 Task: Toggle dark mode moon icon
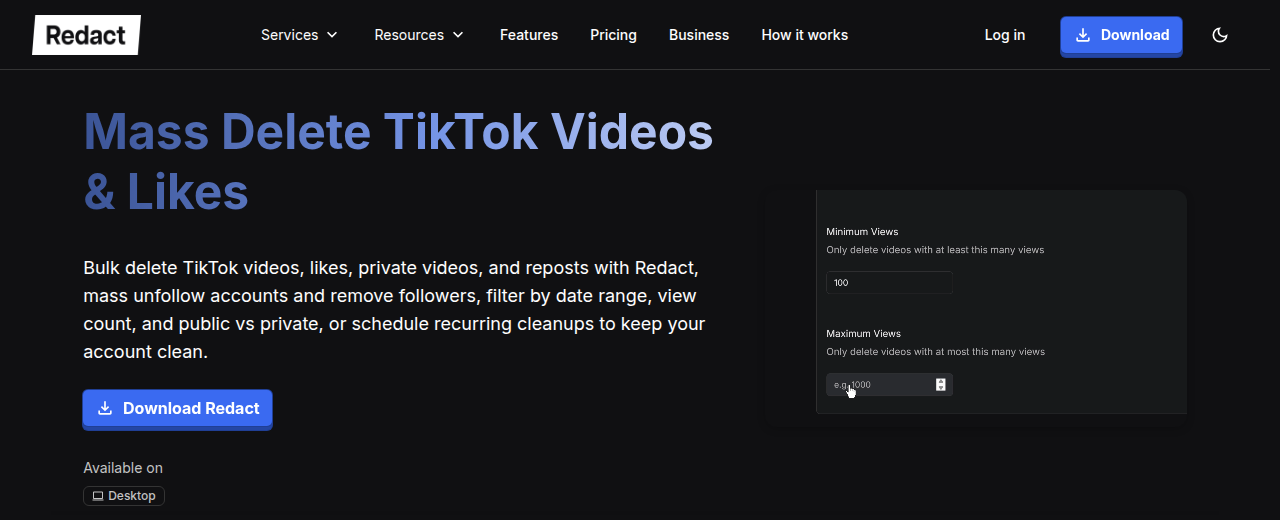pyautogui.click(x=1220, y=35)
